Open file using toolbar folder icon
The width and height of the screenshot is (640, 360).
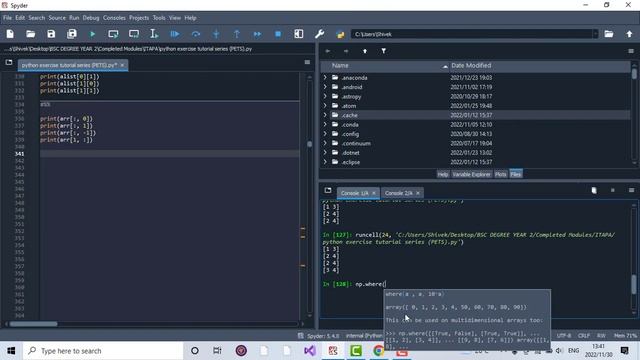click(x=31, y=34)
